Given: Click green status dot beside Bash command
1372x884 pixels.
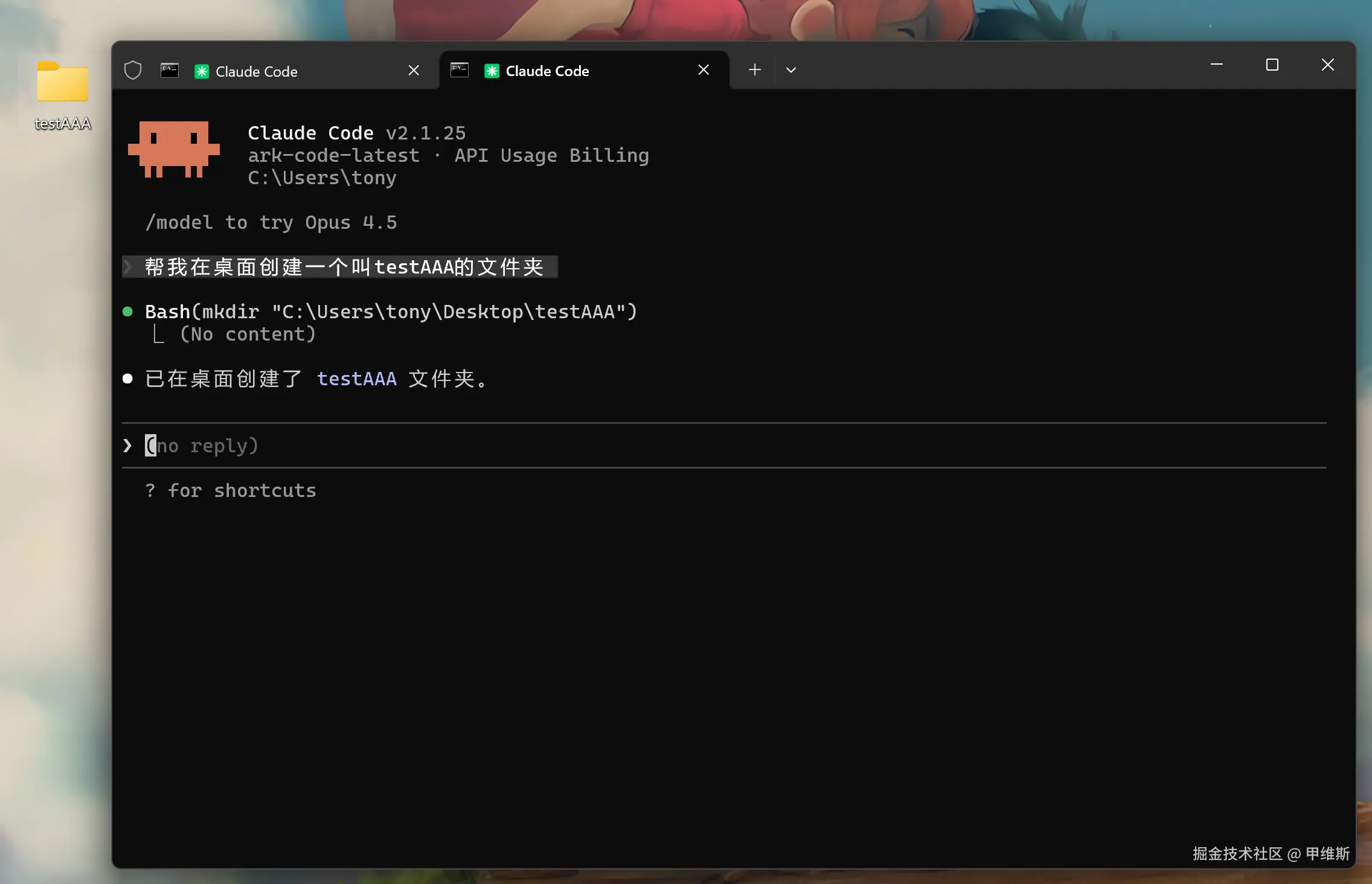Looking at the screenshot, I should tap(127, 312).
